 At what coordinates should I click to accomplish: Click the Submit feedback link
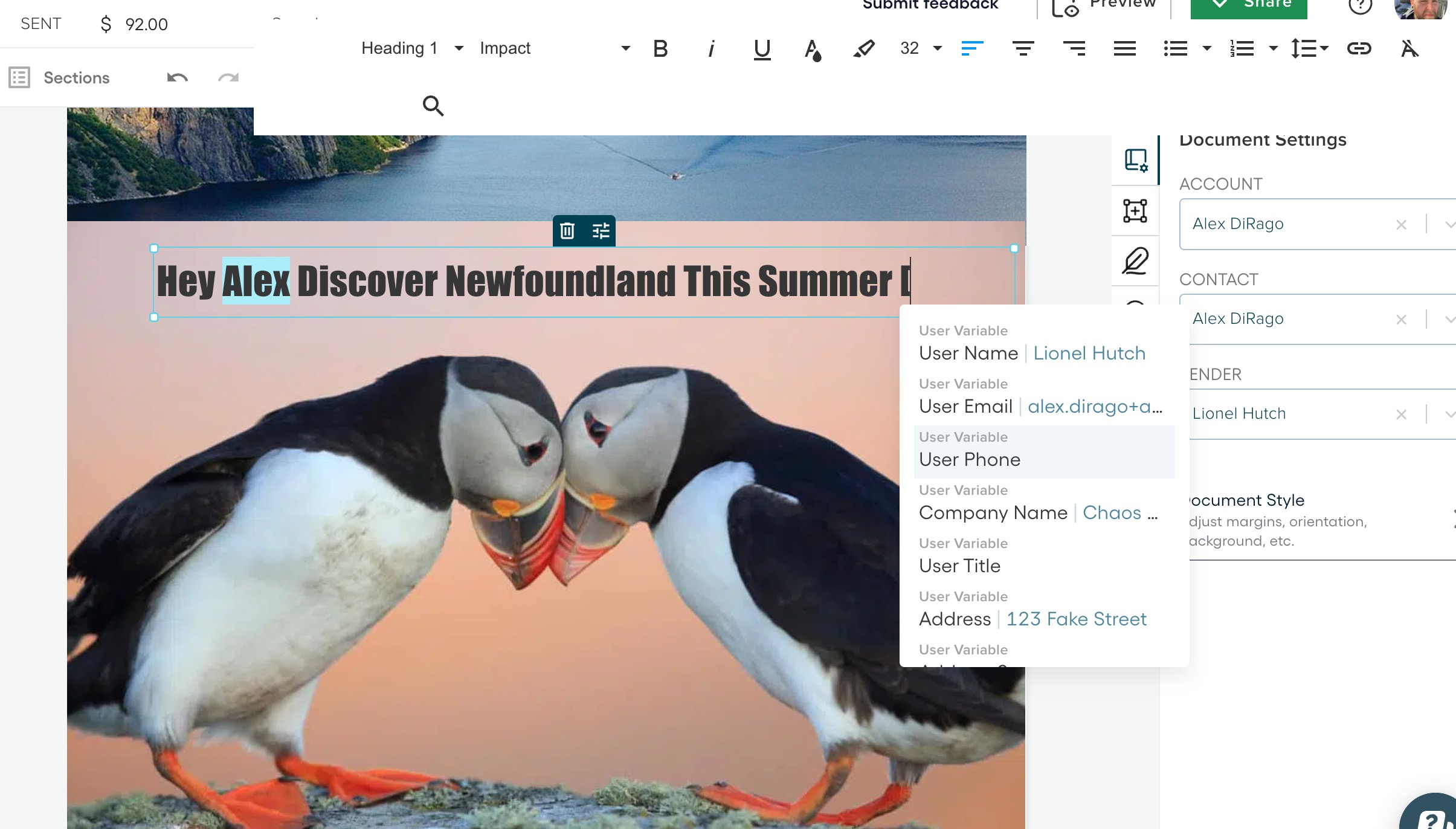930,5
